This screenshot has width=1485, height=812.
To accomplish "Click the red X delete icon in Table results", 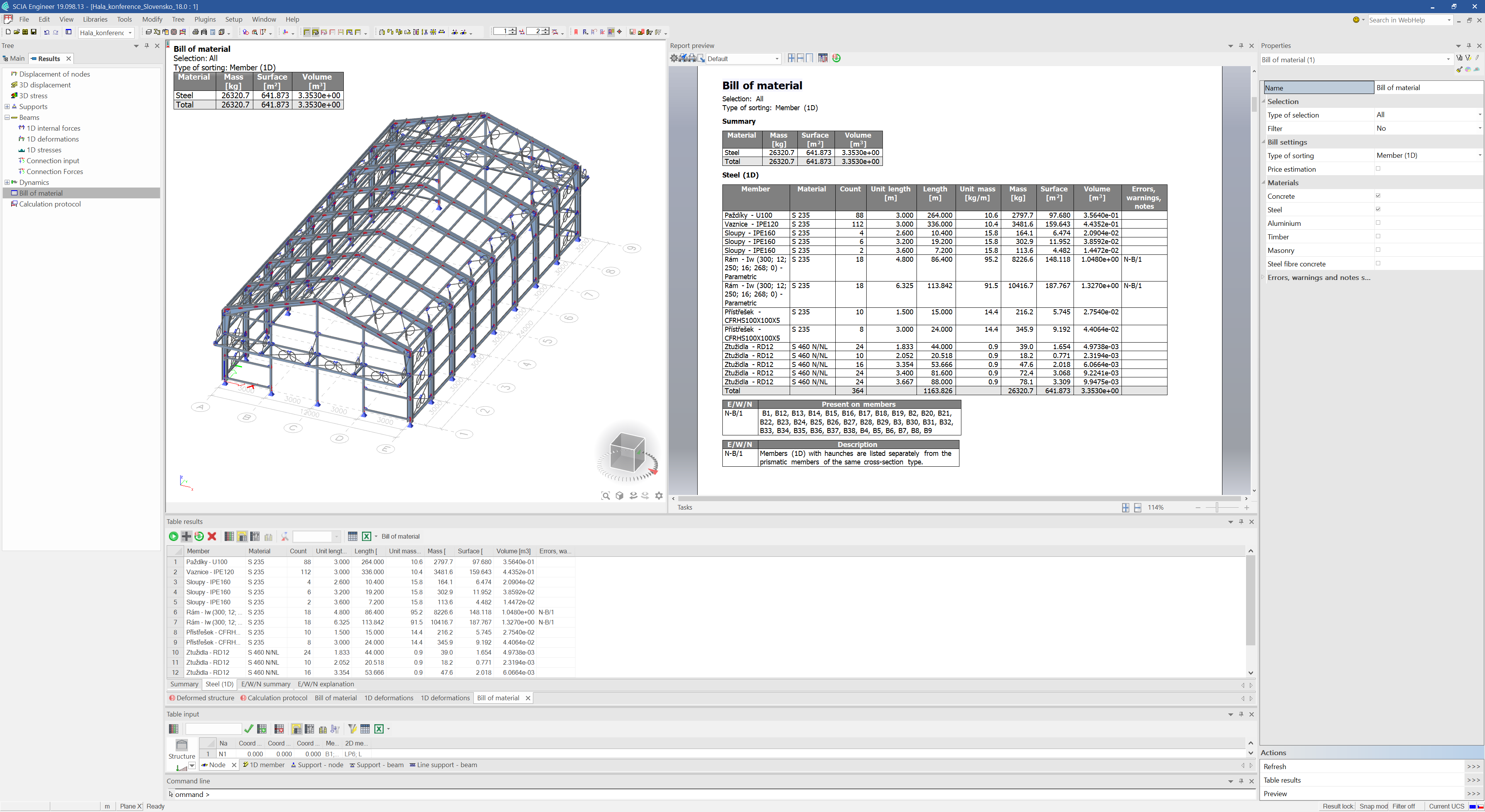I will pyautogui.click(x=212, y=537).
